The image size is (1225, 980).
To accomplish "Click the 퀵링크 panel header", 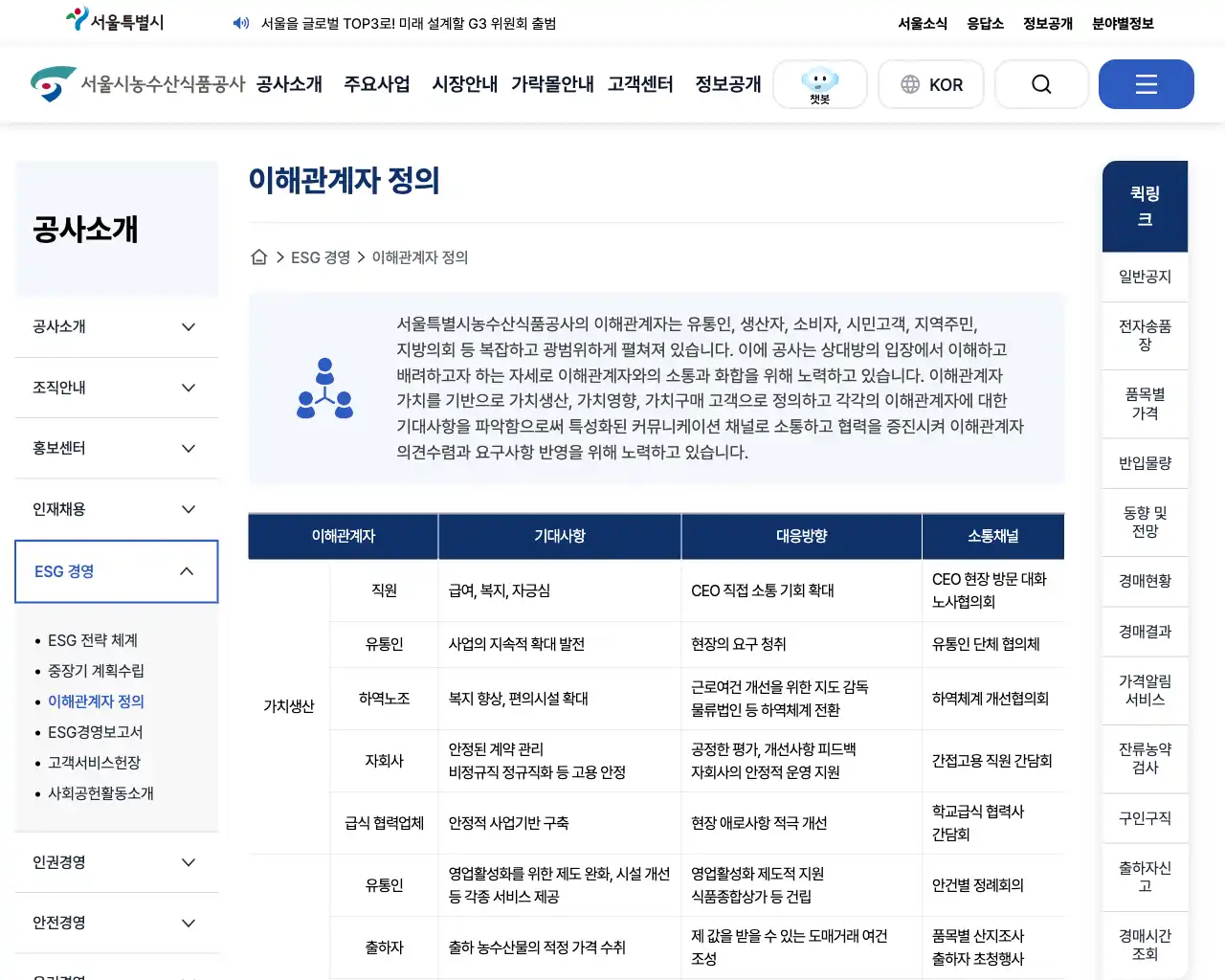I will coord(1146,206).
